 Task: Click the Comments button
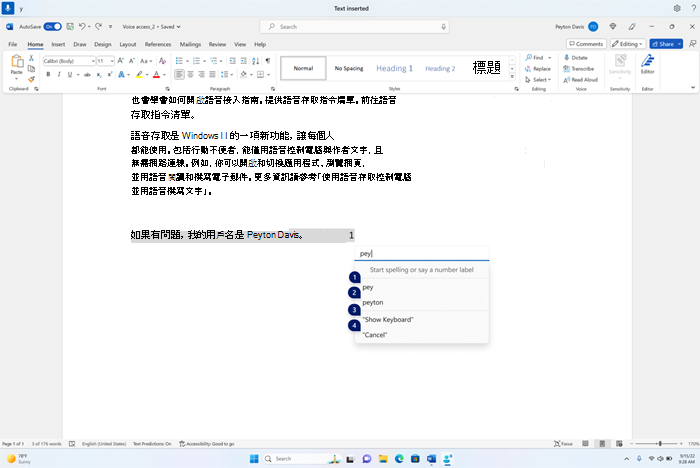pyautogui.click(x=586, y=44)
